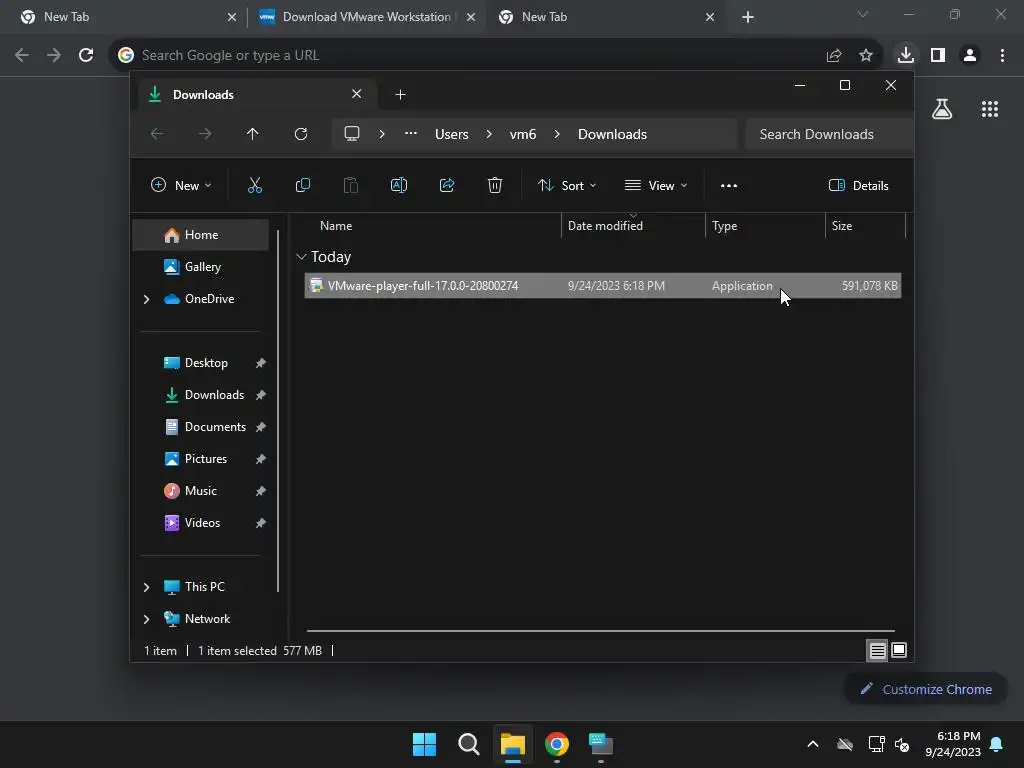Click Customize Chrome button
This screenshot has width=1024, height=768.
(926, 690)
